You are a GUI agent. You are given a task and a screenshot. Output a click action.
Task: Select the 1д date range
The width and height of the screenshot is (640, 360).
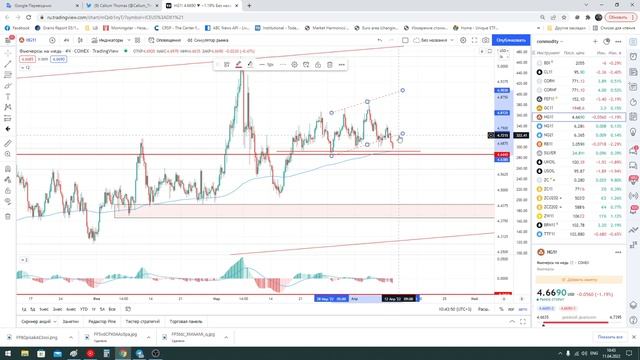pyautogui.click(x=24, y=309)
